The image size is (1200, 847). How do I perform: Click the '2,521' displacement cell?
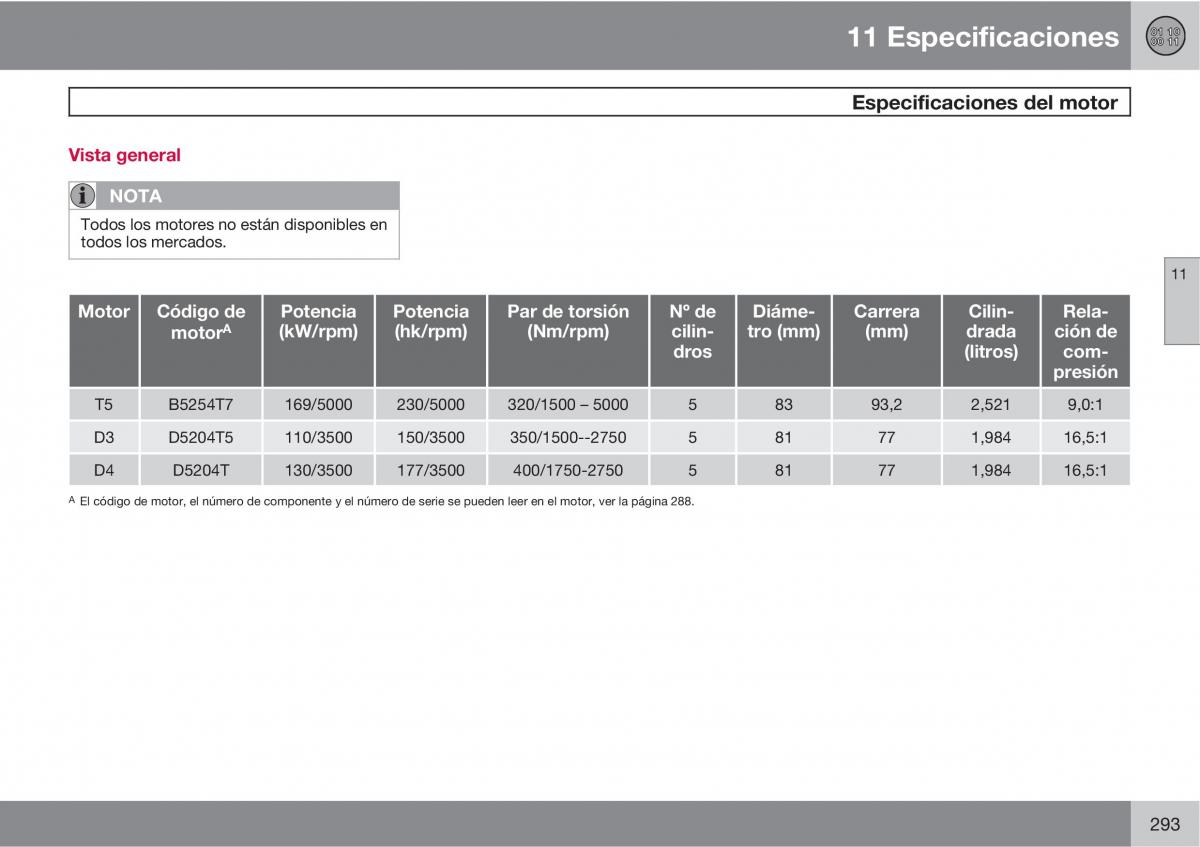click(x=991, y=405)
